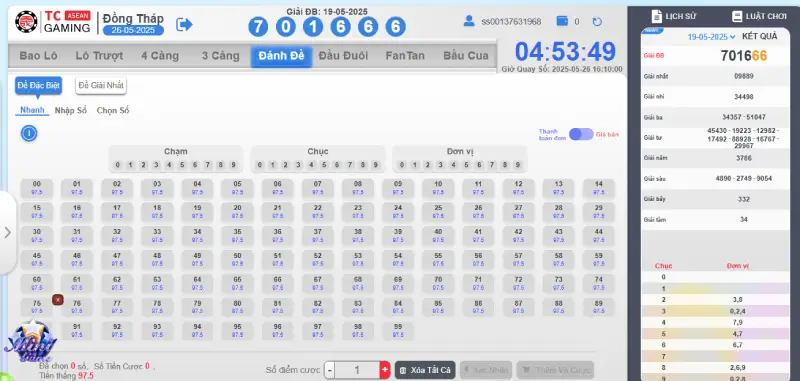The width and height of the screenshot is (800, 381).
Task: Open the blue info icon
Action: (29, 134)
